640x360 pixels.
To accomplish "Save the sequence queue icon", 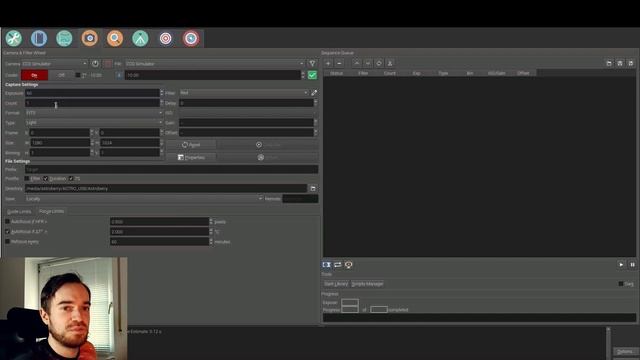I will tap(620, 63).
